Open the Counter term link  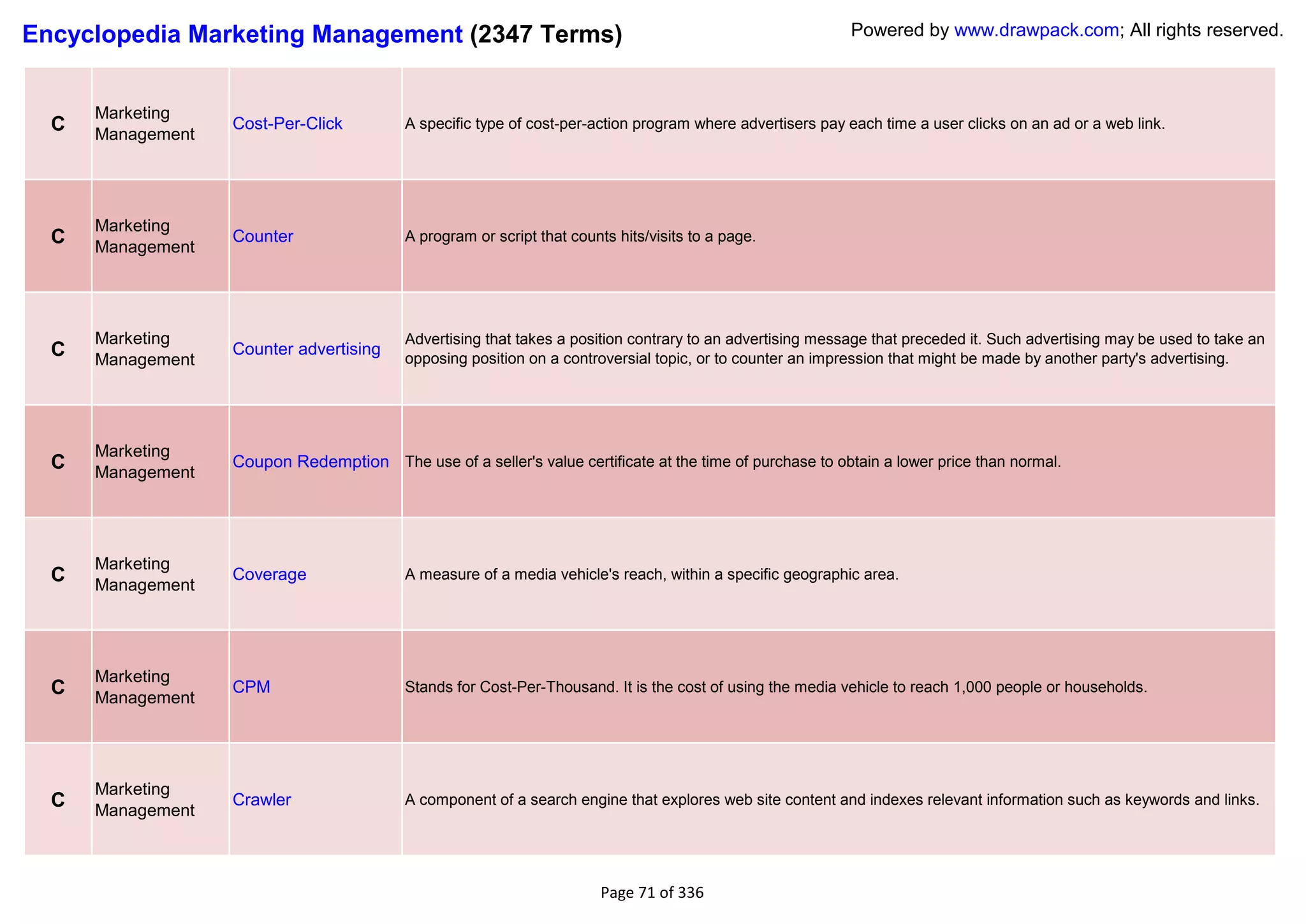[263, 237]
